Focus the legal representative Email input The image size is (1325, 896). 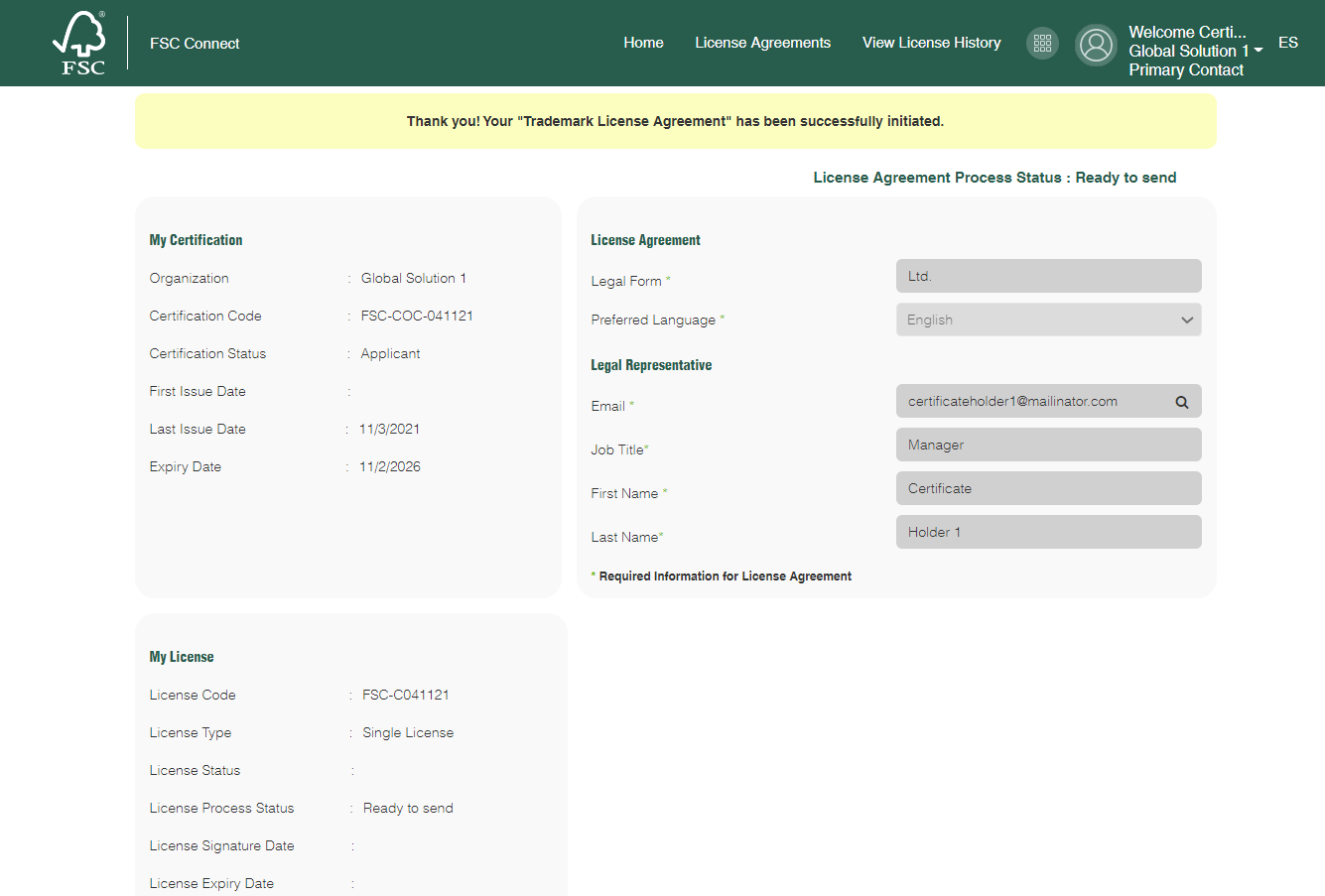coord(1032,402)
